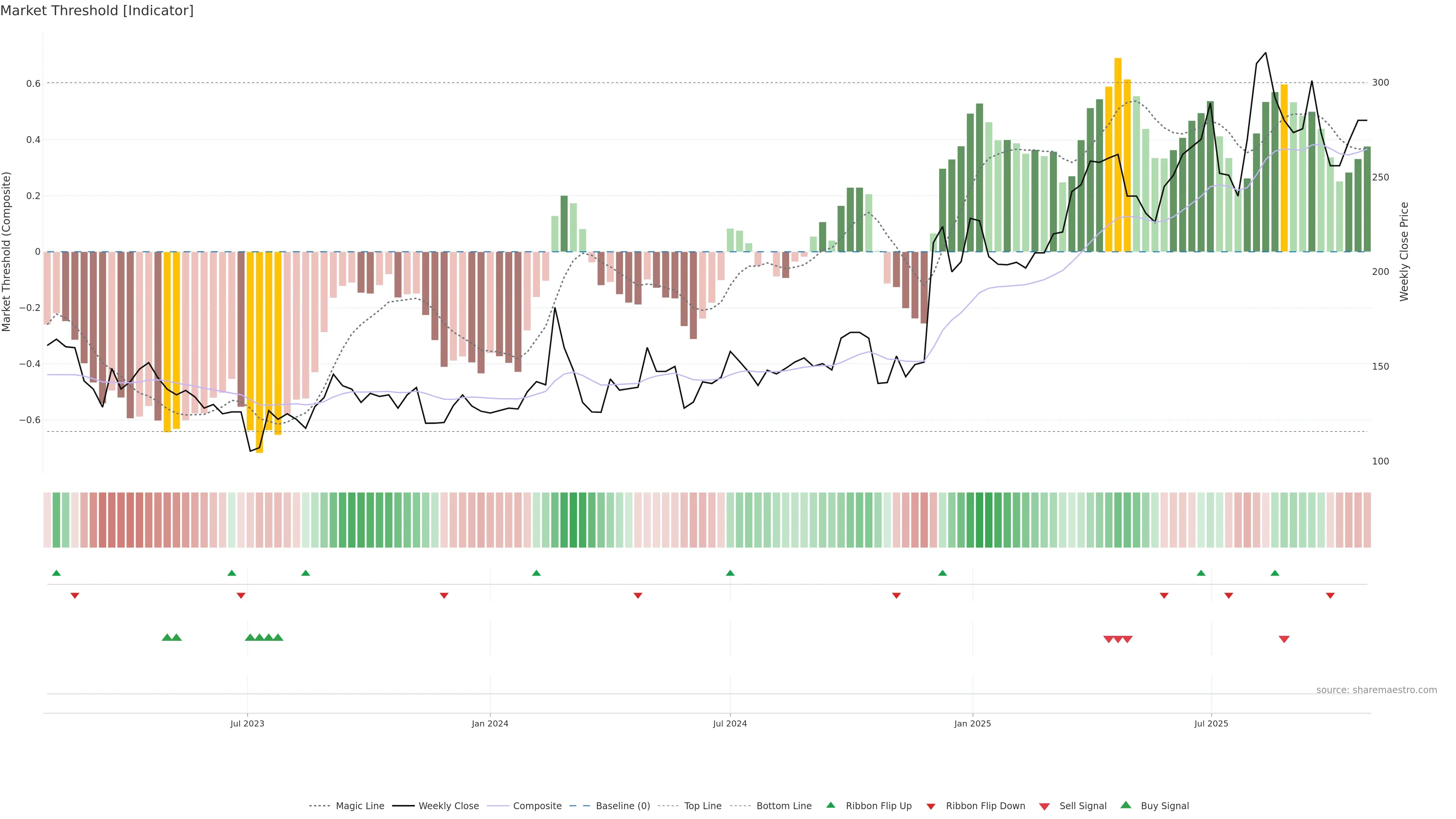The image size is (1456, 819).
Task: Click the Weekly Close Price axis title
Action: [1404, 251]
